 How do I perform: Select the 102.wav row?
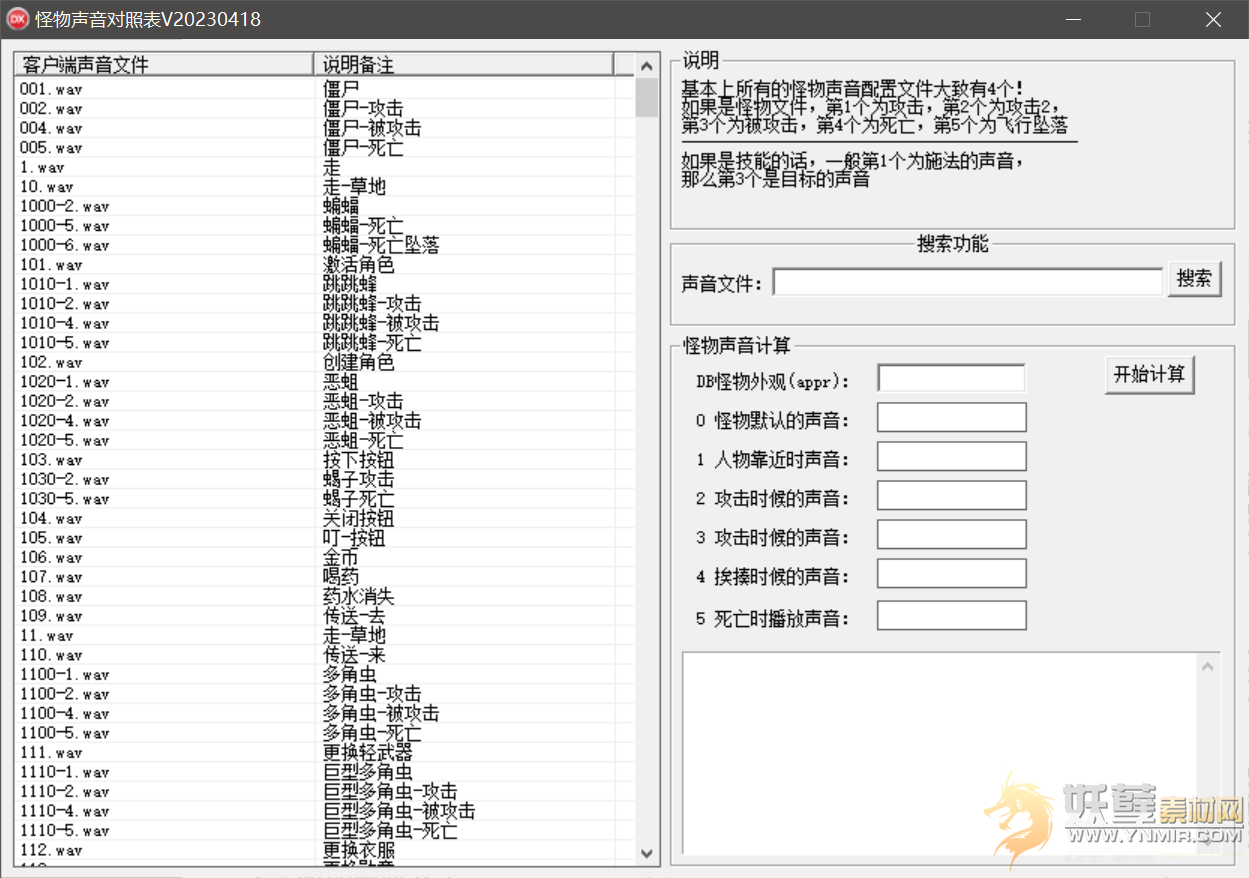click(325, 362)
